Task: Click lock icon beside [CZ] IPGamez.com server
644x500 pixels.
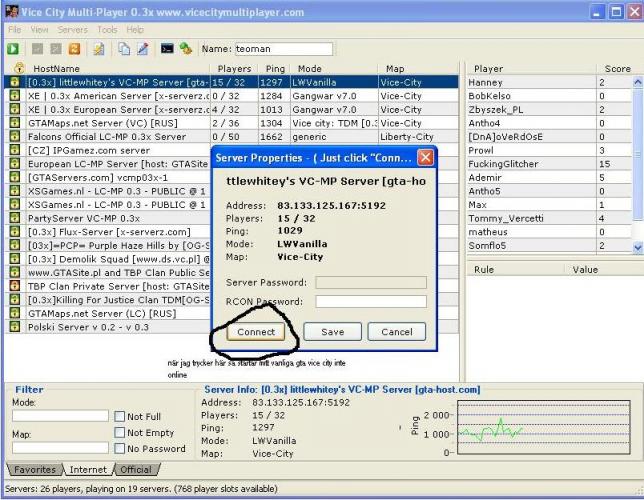Action: (x=15, y=150)
